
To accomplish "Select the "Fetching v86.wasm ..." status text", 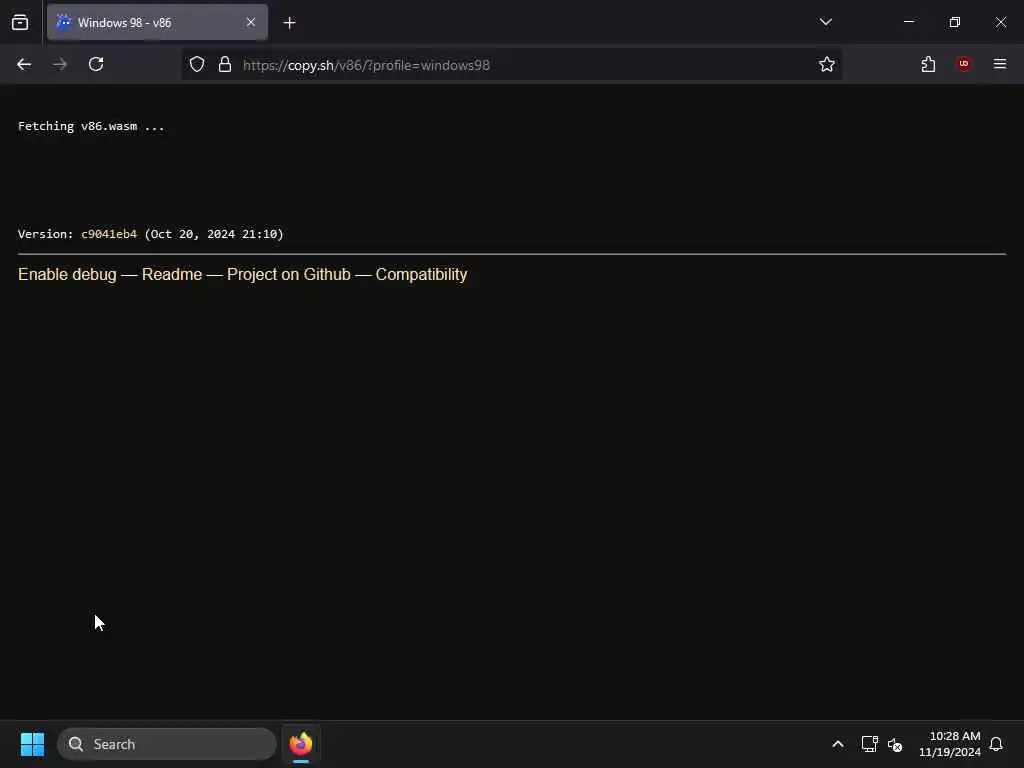I will 91,126.
